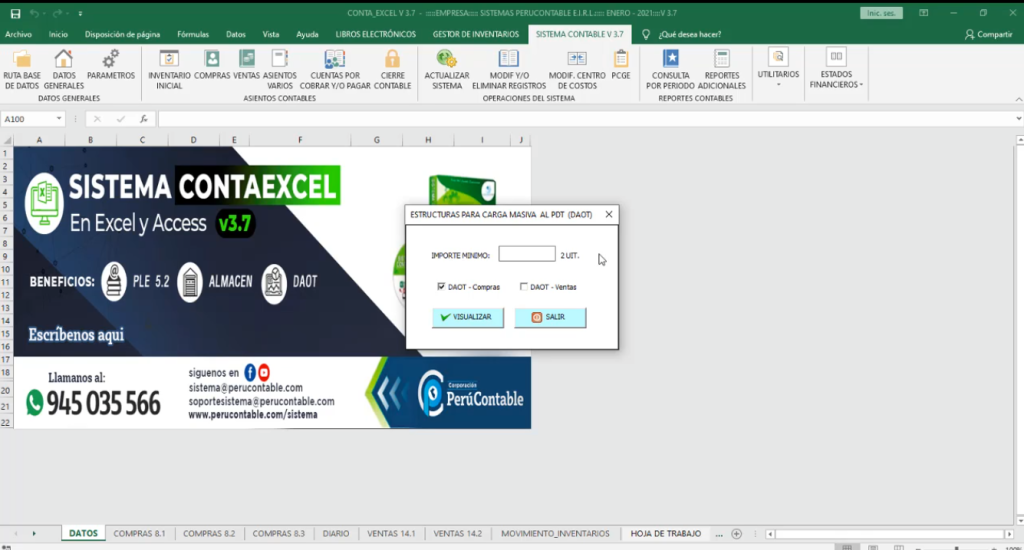Expand the formula bar
This screenshot has height=550, width=1024.
[1018, 119]
